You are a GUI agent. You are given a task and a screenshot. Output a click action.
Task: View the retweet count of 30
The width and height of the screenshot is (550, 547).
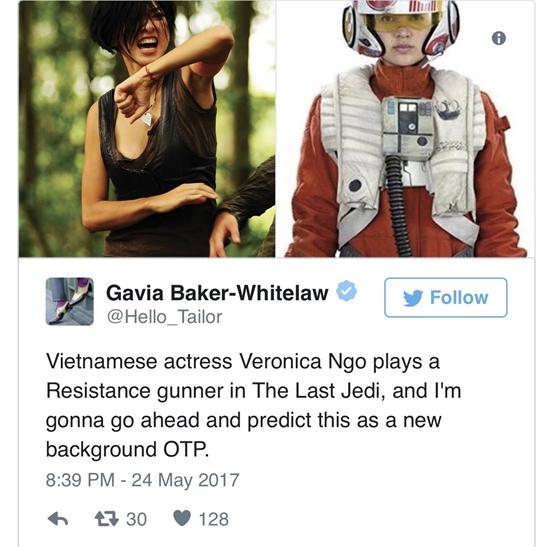136,519
